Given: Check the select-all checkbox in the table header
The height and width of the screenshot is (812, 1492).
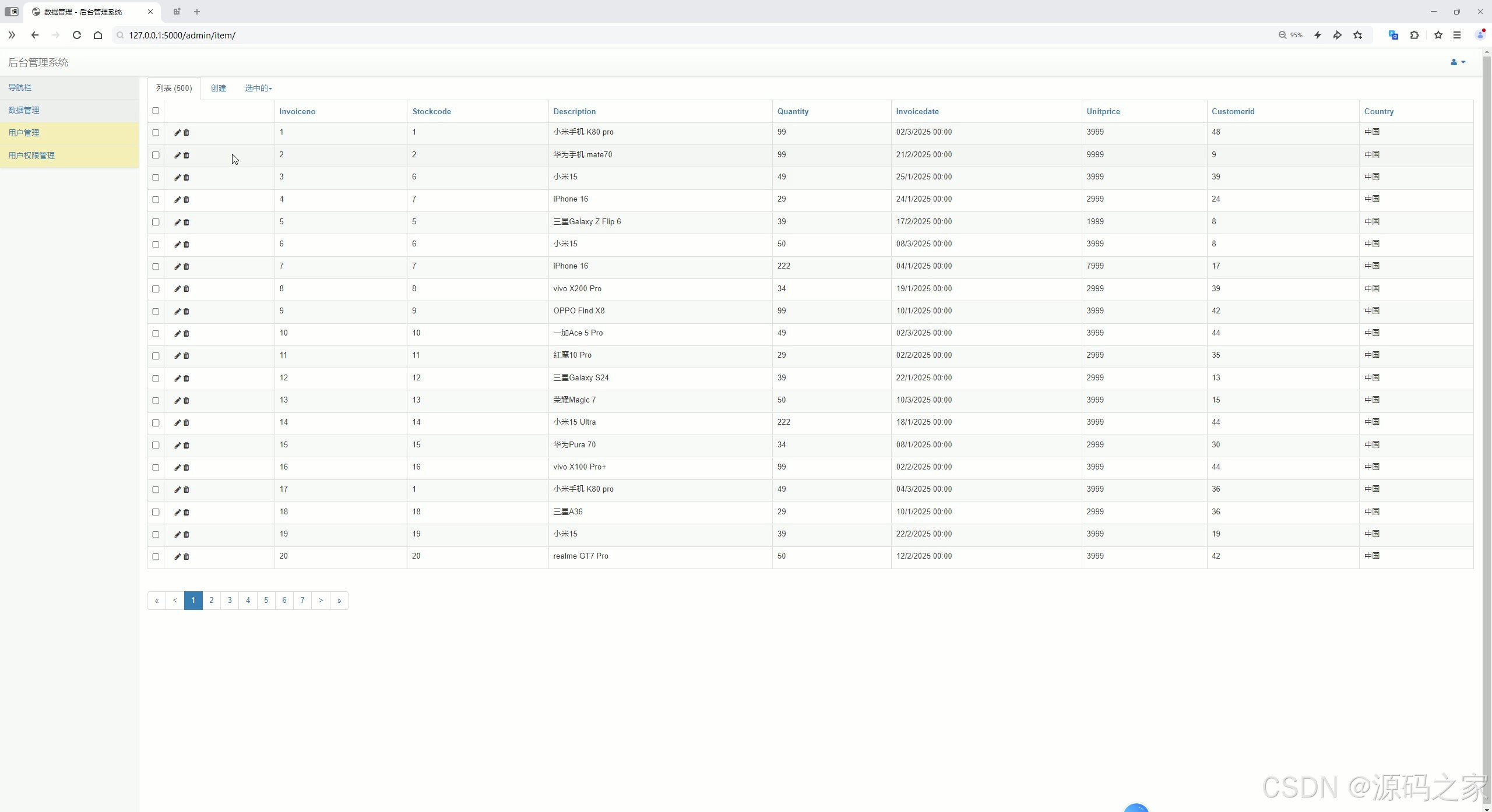Looking at the screenshot, I should [x=156, y=111].
